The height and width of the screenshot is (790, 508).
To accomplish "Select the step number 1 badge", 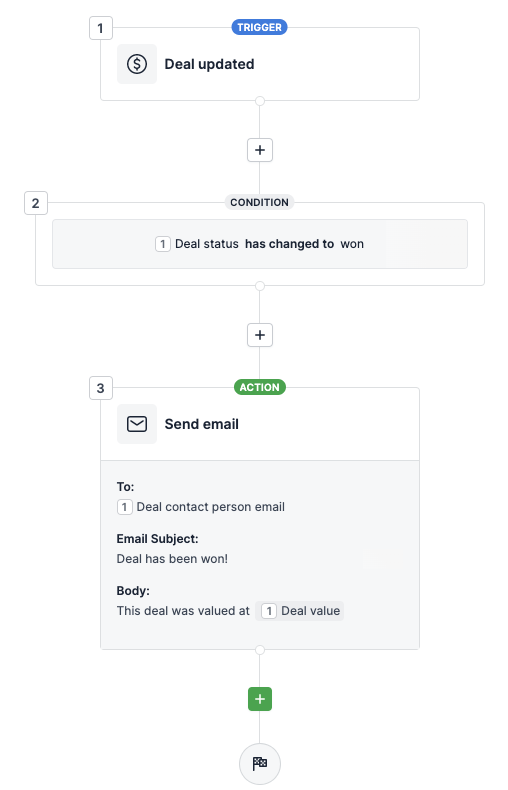I will point(100,28).
